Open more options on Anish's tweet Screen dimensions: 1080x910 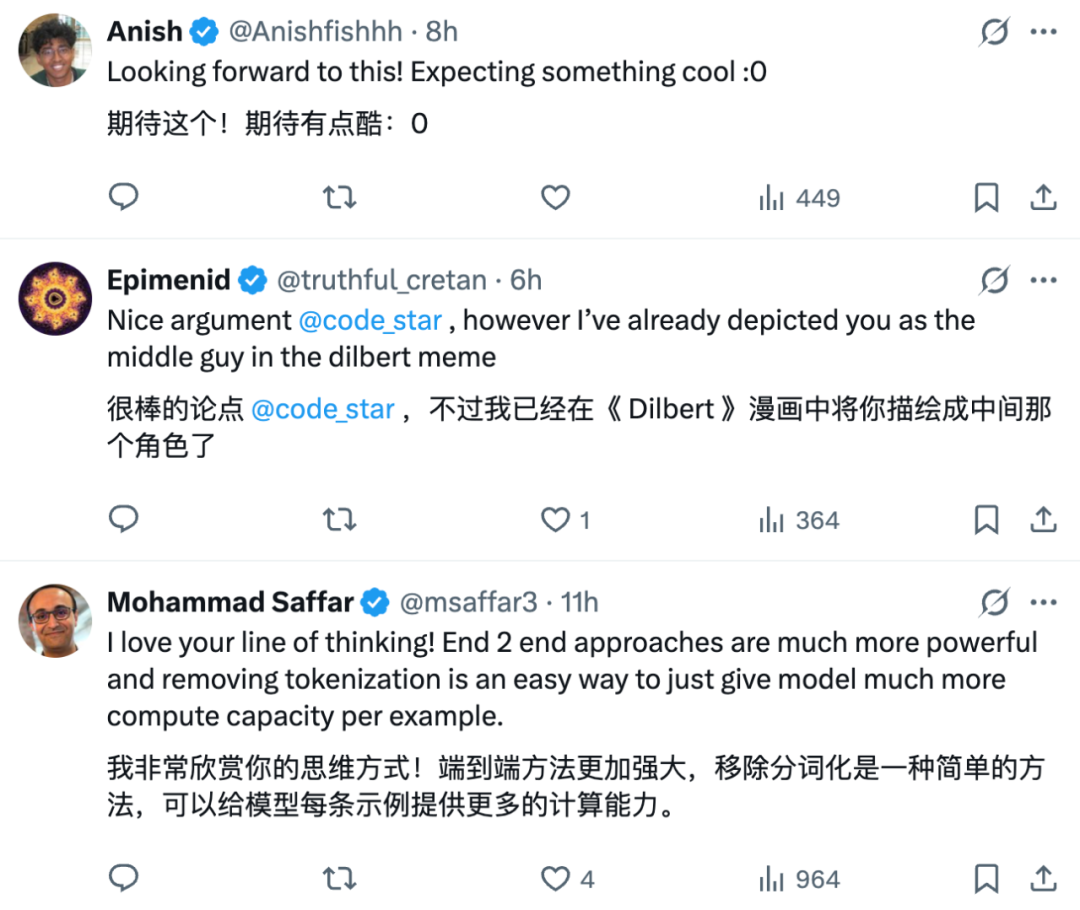1043,32
